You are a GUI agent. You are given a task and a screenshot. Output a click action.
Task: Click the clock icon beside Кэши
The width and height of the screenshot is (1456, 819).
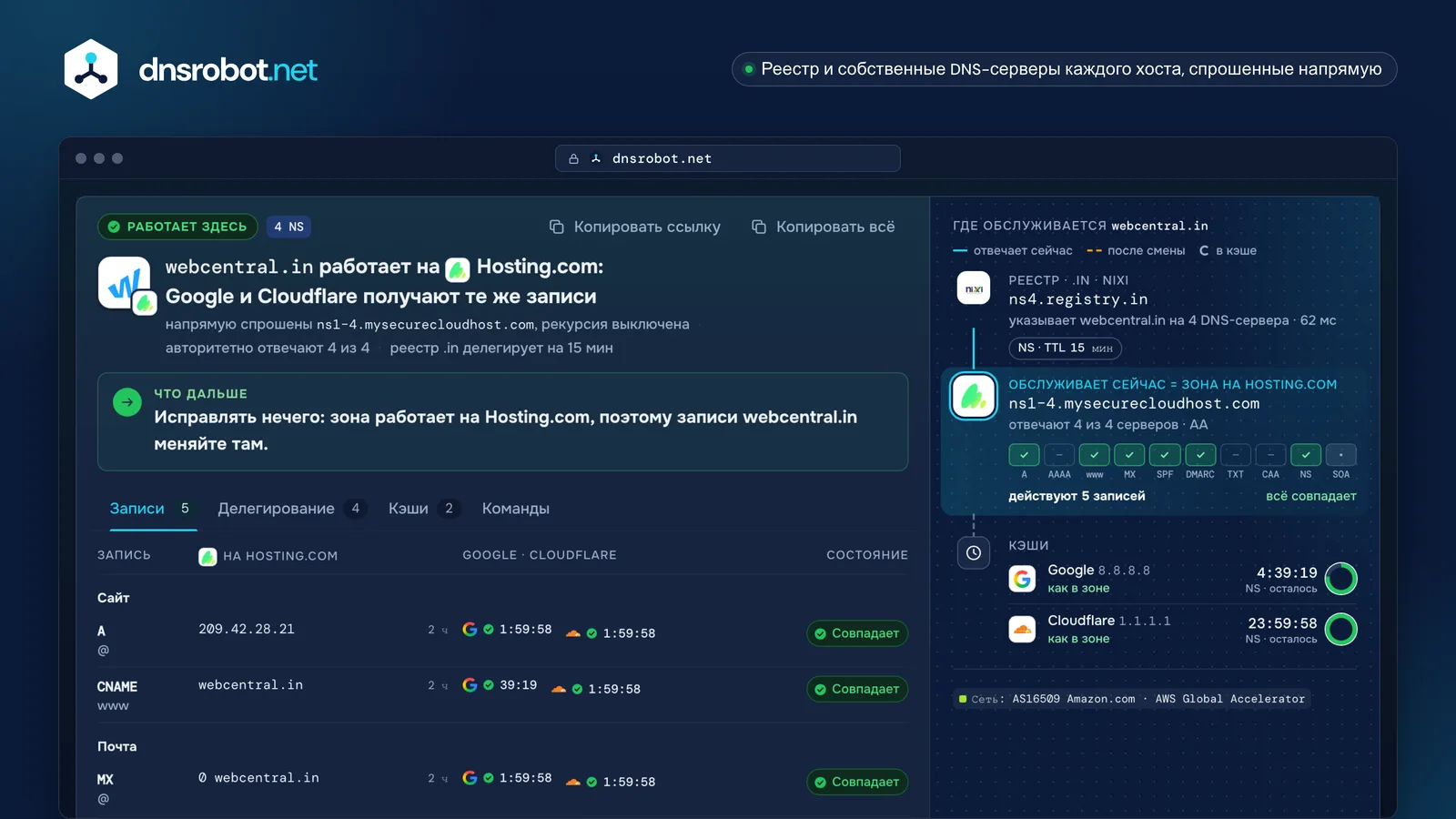coord(974,552)
